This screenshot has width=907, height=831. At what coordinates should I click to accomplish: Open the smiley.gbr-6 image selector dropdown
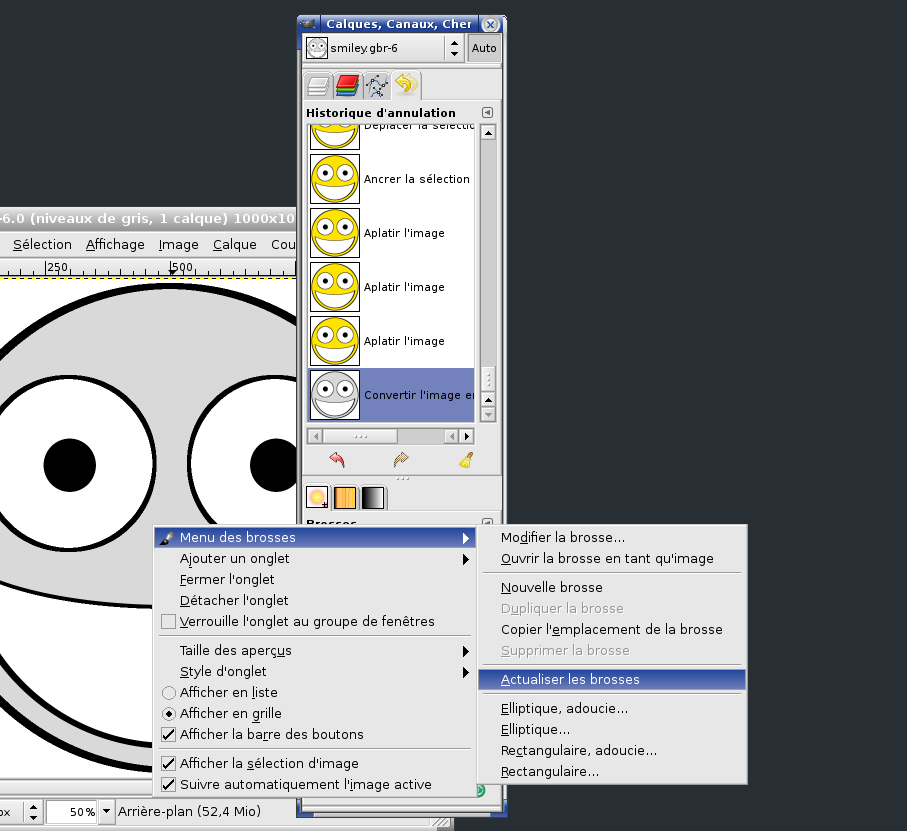454,47
